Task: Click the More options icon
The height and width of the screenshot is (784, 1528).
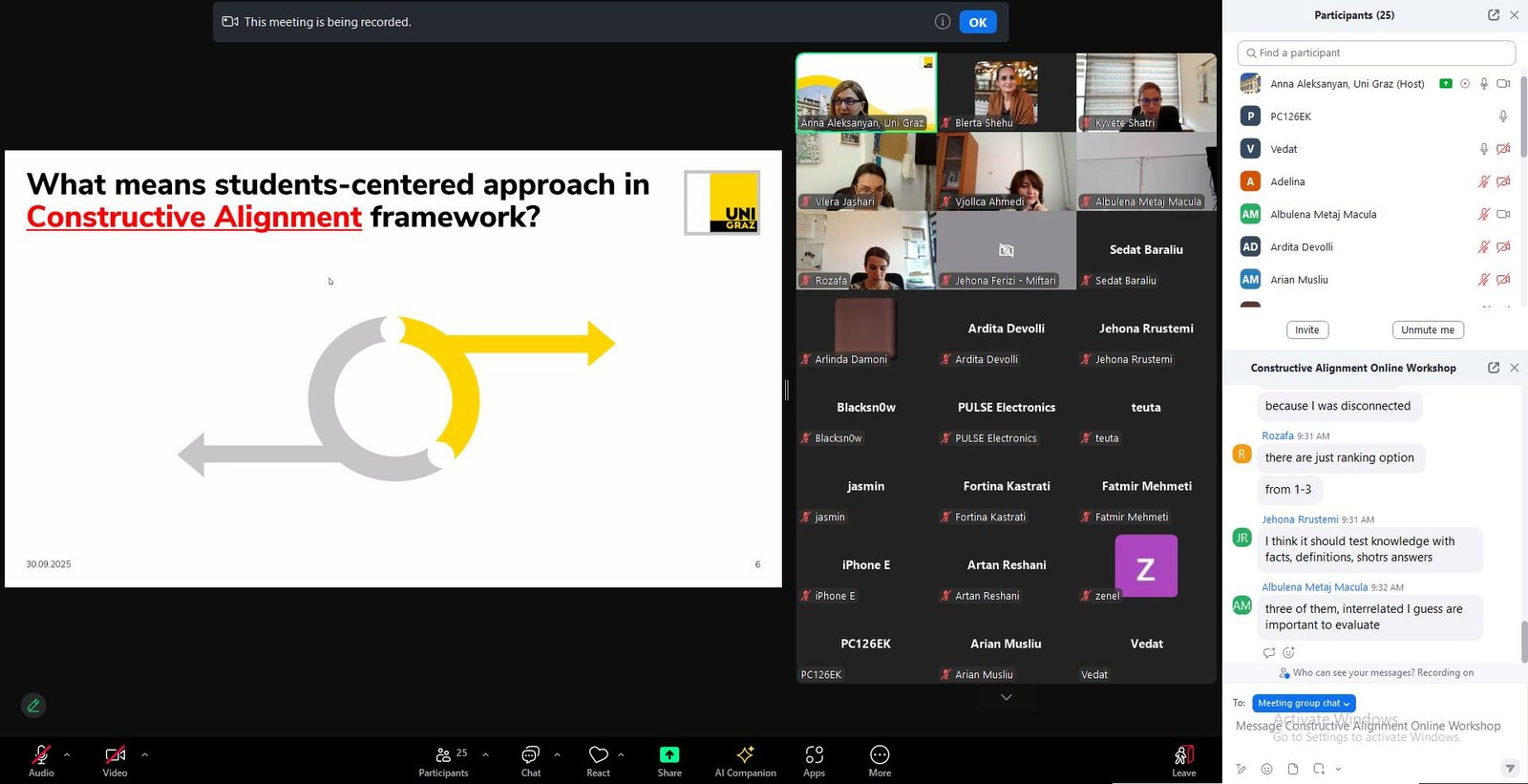Action: point(880,760)
